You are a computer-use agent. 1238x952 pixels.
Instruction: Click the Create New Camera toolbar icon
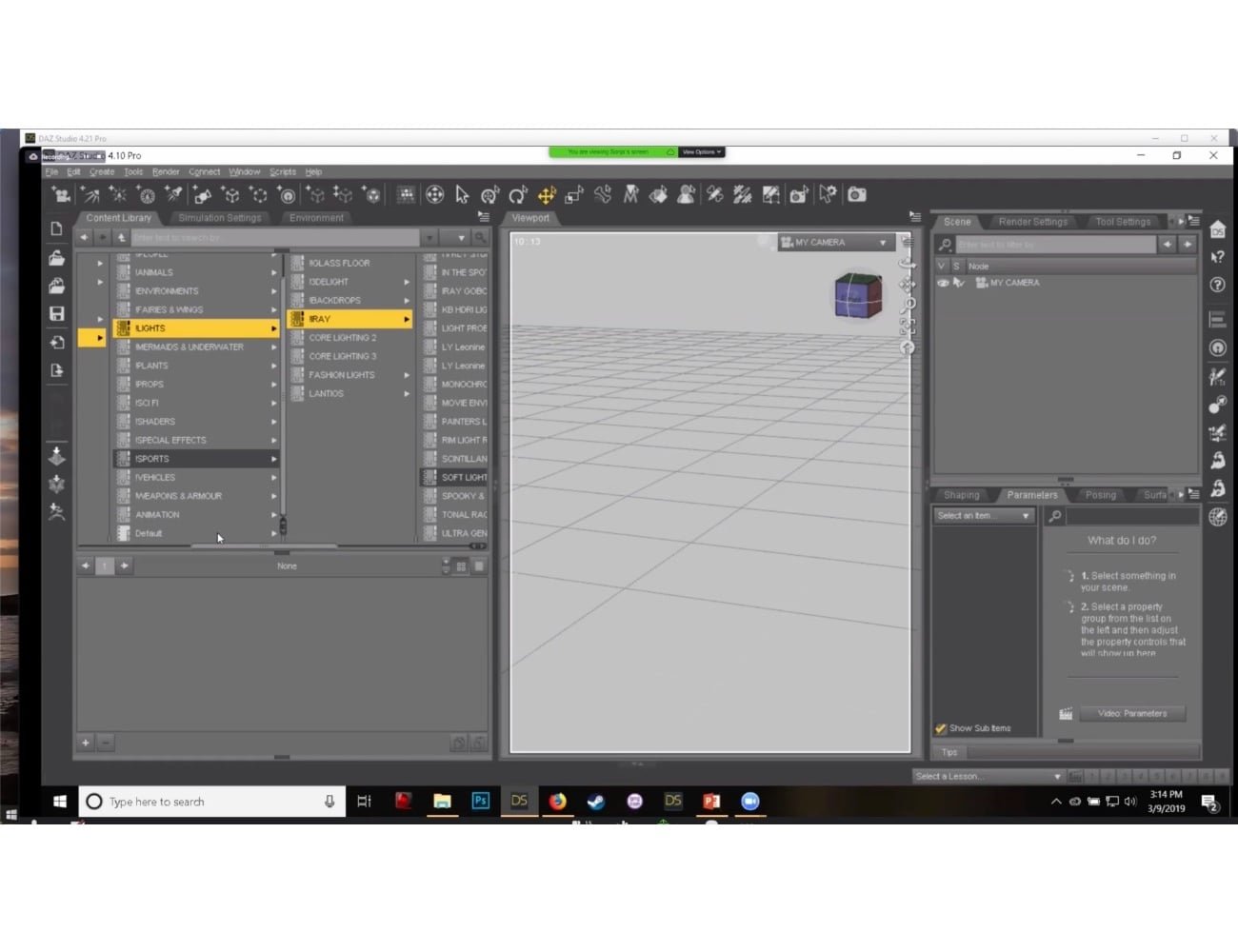click(x=61, y=195)
